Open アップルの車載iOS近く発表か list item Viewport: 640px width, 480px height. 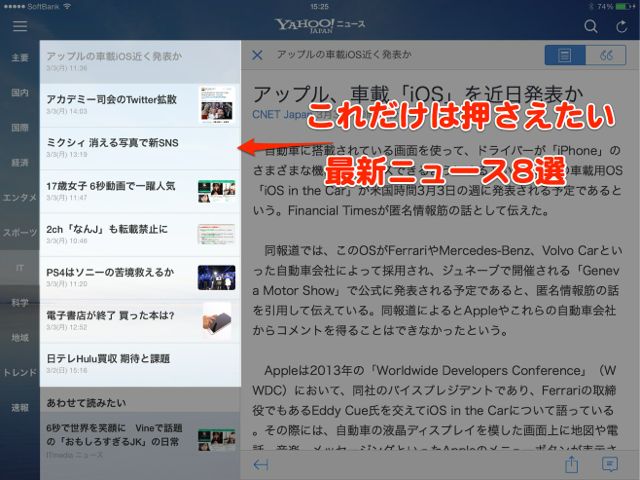click(140, 62)
